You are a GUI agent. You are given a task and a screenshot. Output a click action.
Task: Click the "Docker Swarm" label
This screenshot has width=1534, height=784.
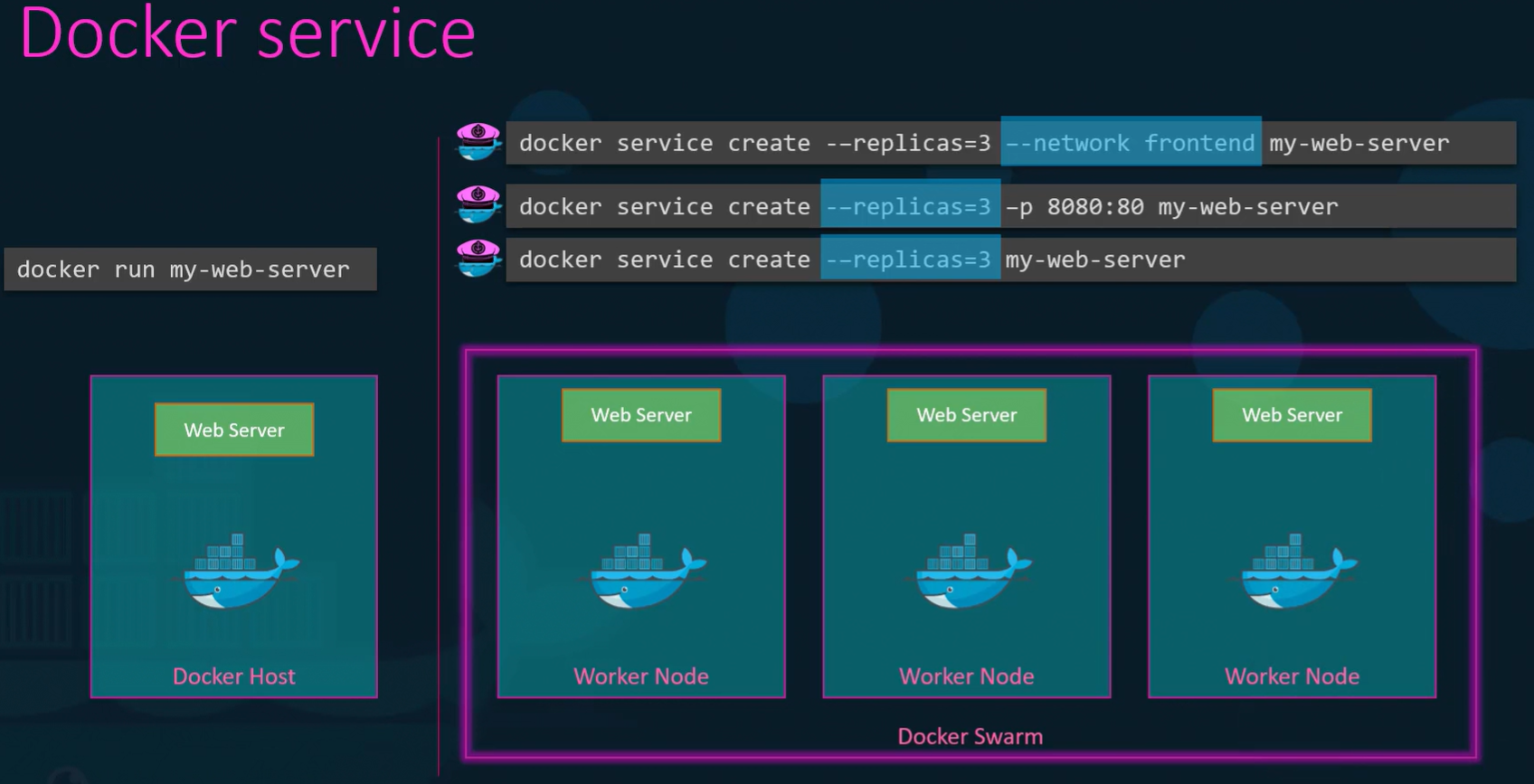point(971,736)
